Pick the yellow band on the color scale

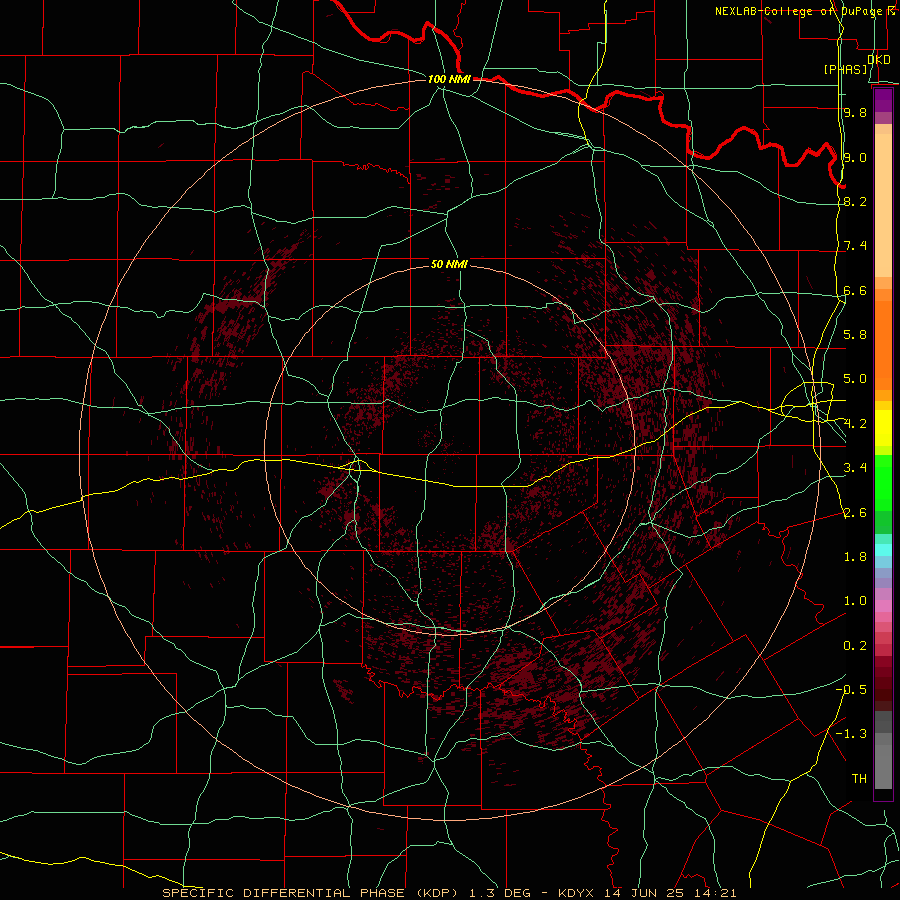point(883,428)
